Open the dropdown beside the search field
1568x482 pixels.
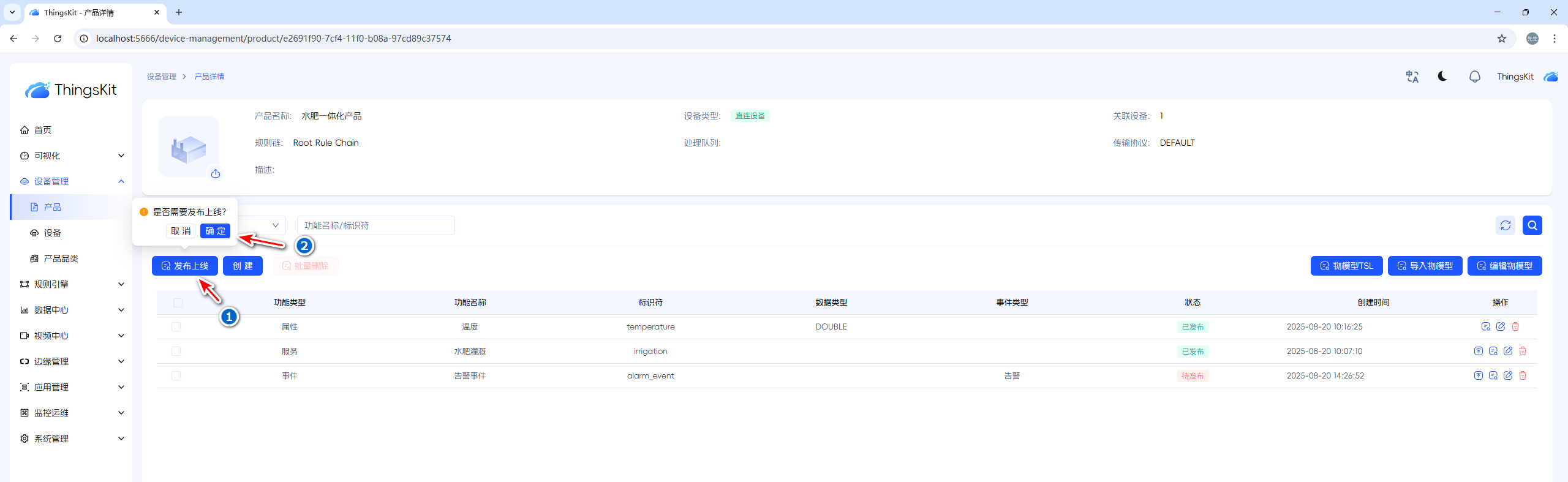[275, 225]
